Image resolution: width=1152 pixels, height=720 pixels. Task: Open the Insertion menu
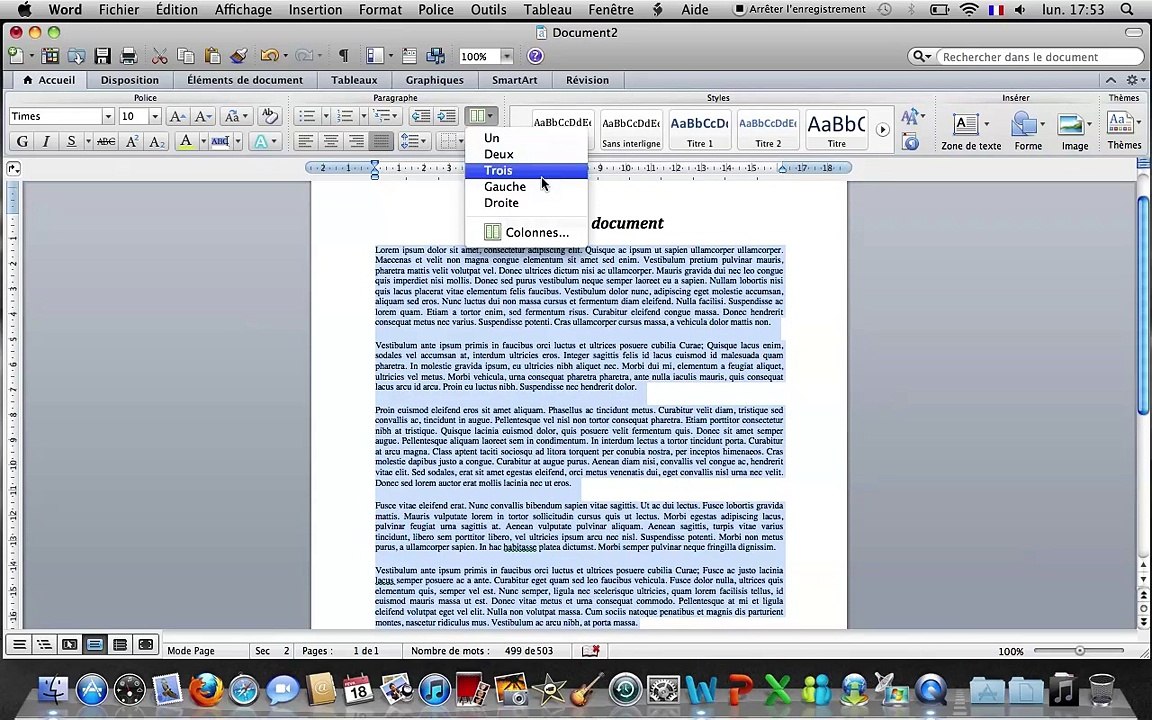point(314,10)
